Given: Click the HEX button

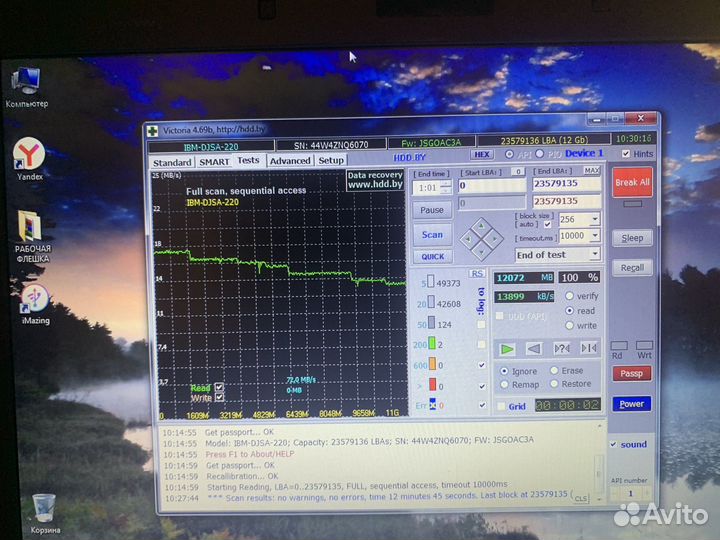Looking at the screenshot, I should 482,154.
